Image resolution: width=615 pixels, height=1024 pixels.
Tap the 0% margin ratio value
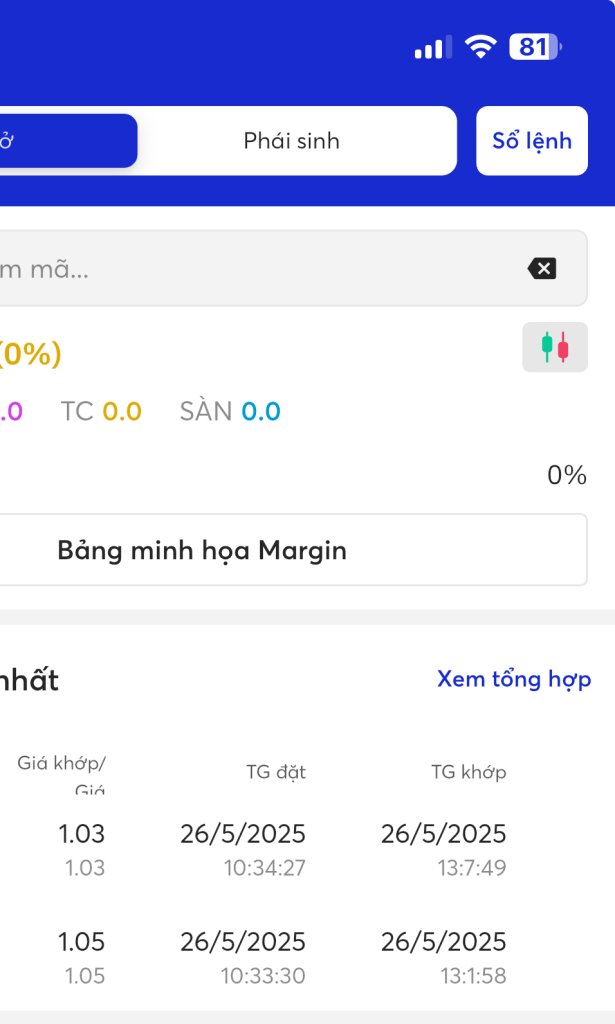tap(566, 475)
